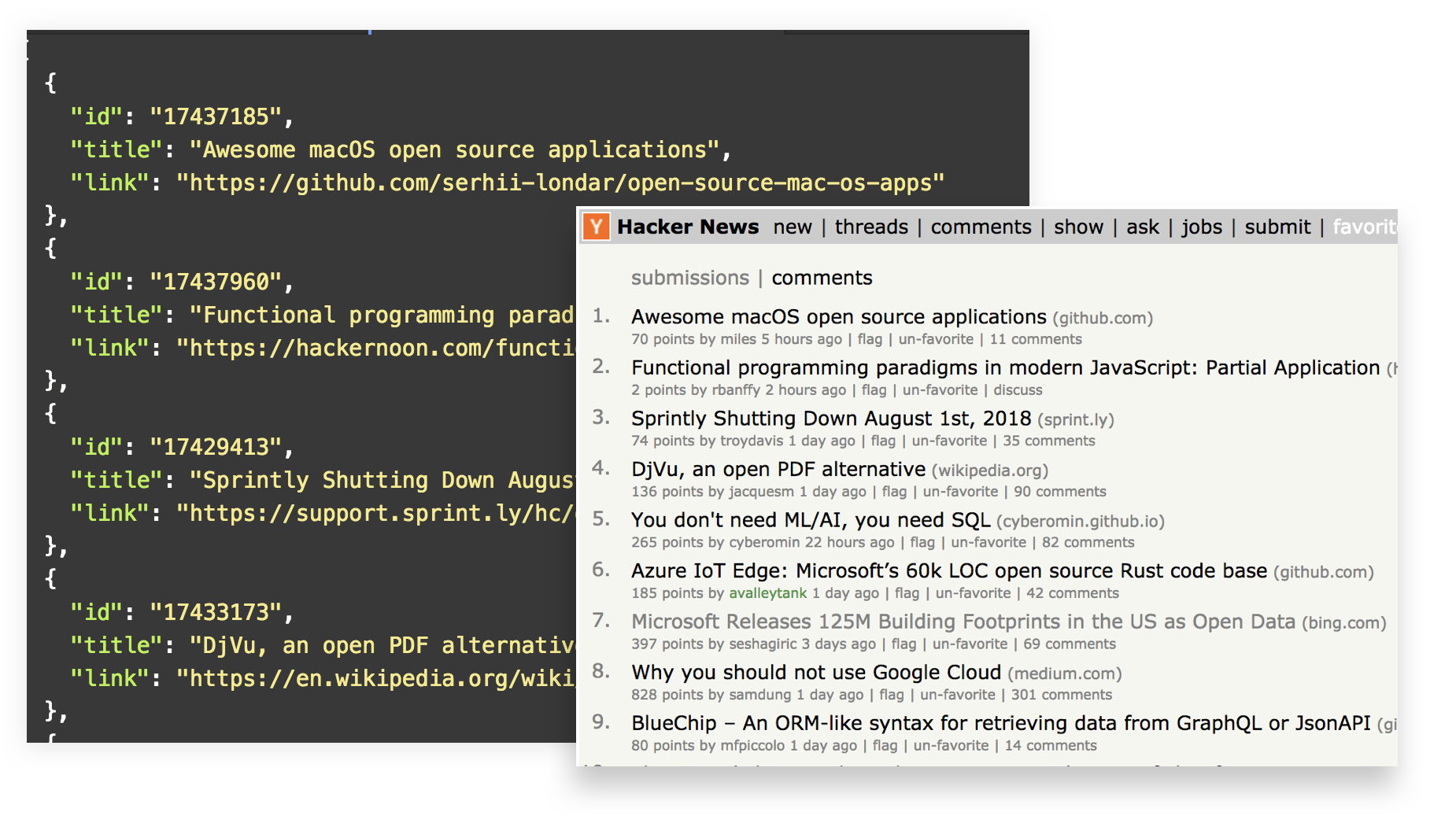Viewport: 1456px width, 823px height.
Task: Open the 82 comments link
Action: pyautogui.click(x=1088, y=542)
